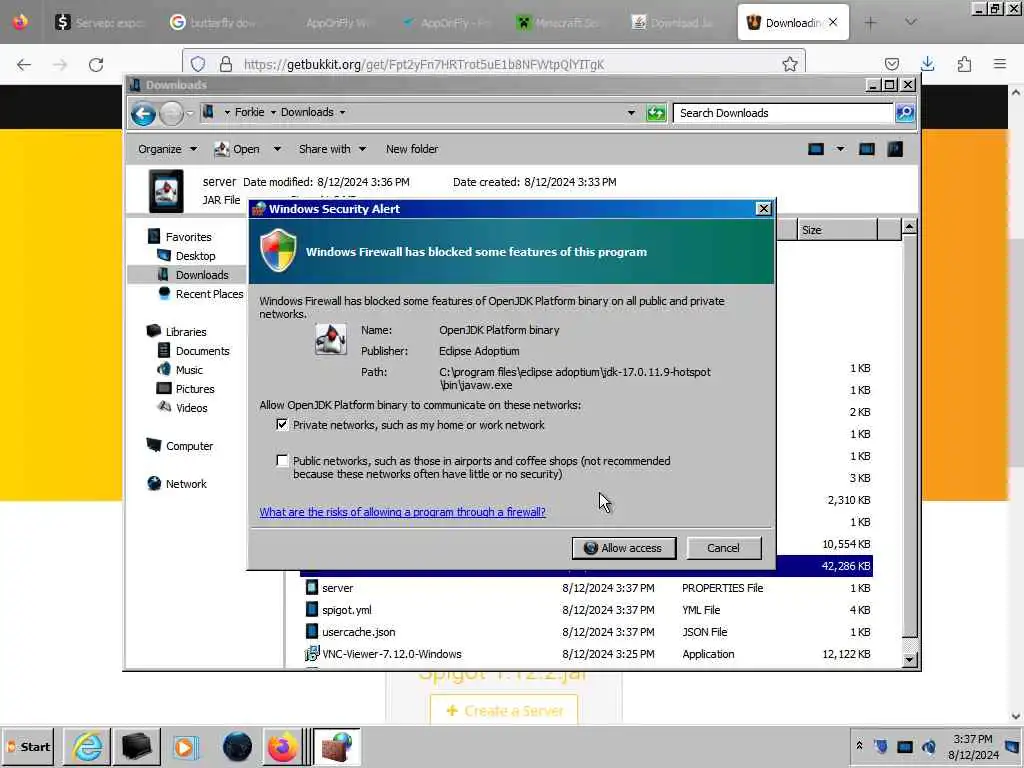The height and width of the screenshot is (768, 1024).
Task: Sort files by Size column header
Action: [837, 230]
